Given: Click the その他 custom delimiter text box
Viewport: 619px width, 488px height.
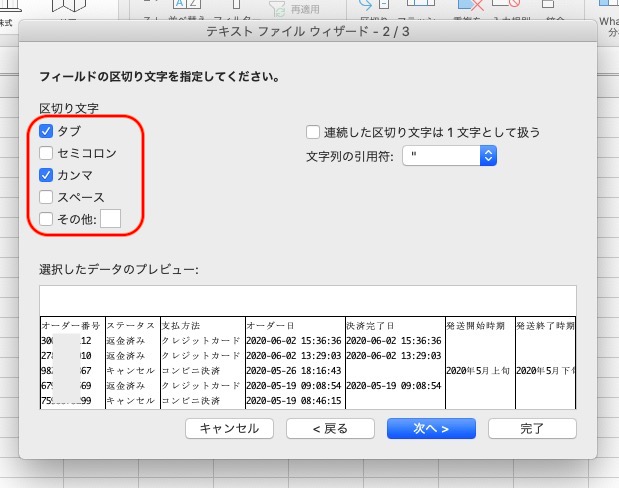Looking at the screenshot, I should (x=111, y=219).
